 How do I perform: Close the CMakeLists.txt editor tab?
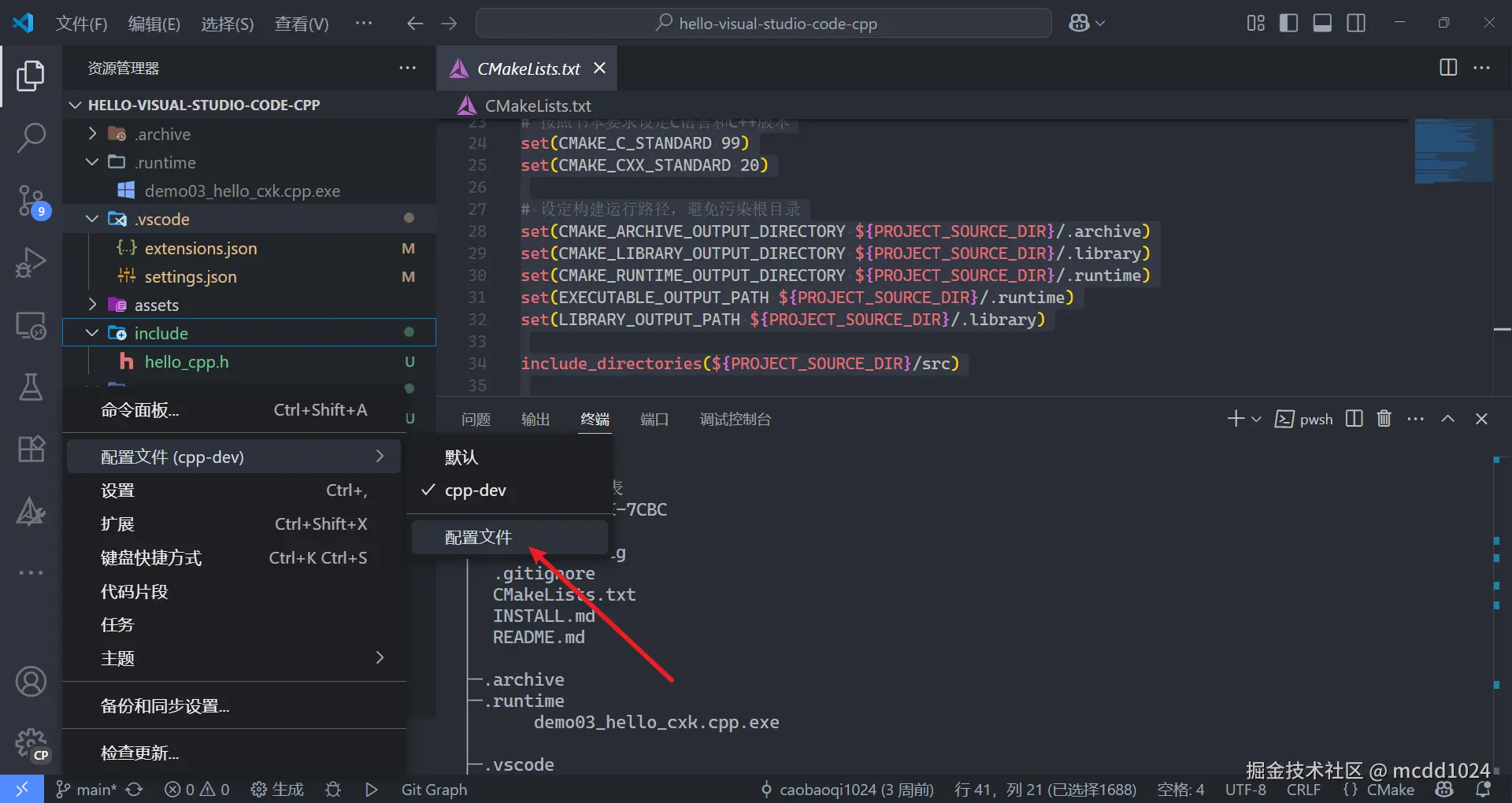coord(599,68)
